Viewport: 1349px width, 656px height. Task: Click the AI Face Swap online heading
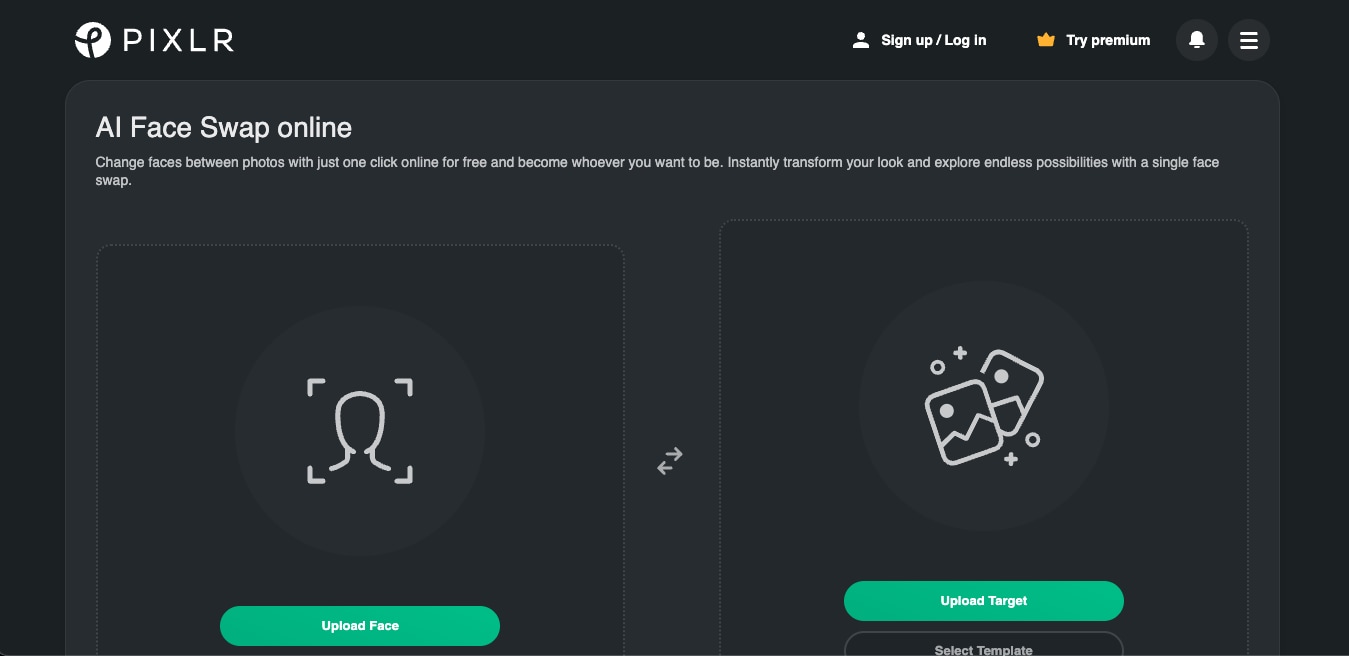coord(224,128)
